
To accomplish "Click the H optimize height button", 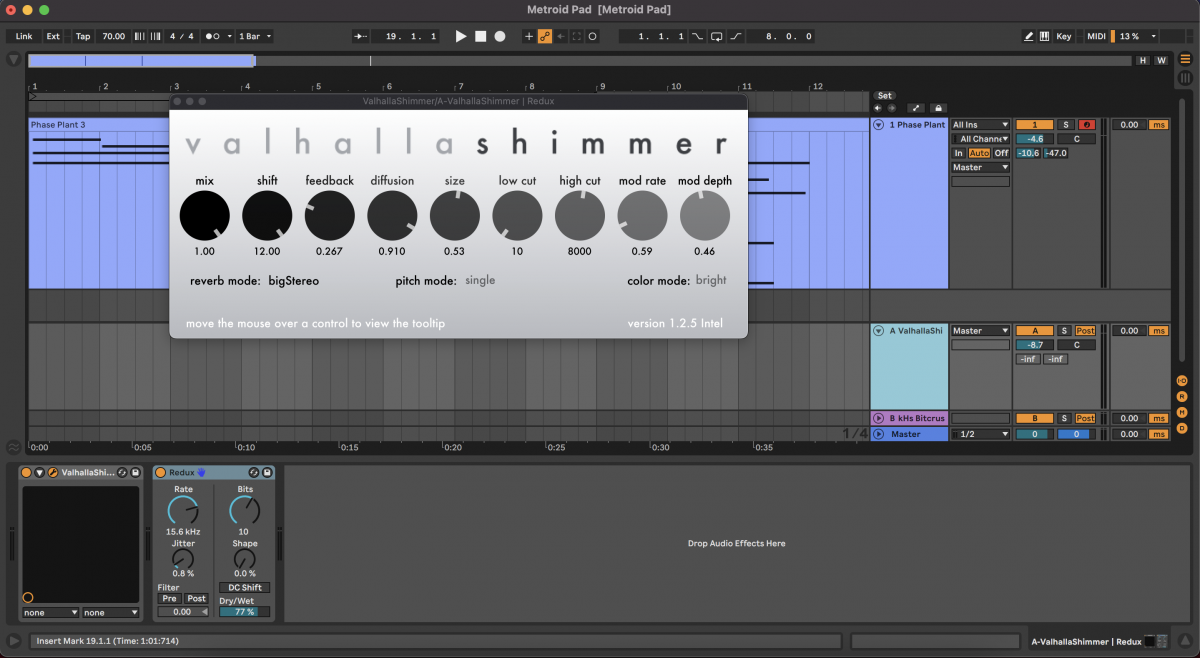I will point(1143,60).
